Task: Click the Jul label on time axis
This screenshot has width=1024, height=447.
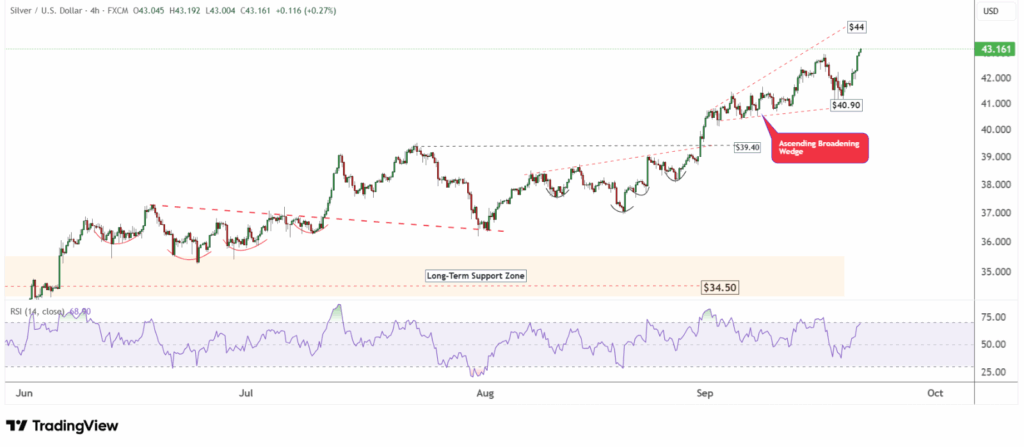Action: pos(246,394)
